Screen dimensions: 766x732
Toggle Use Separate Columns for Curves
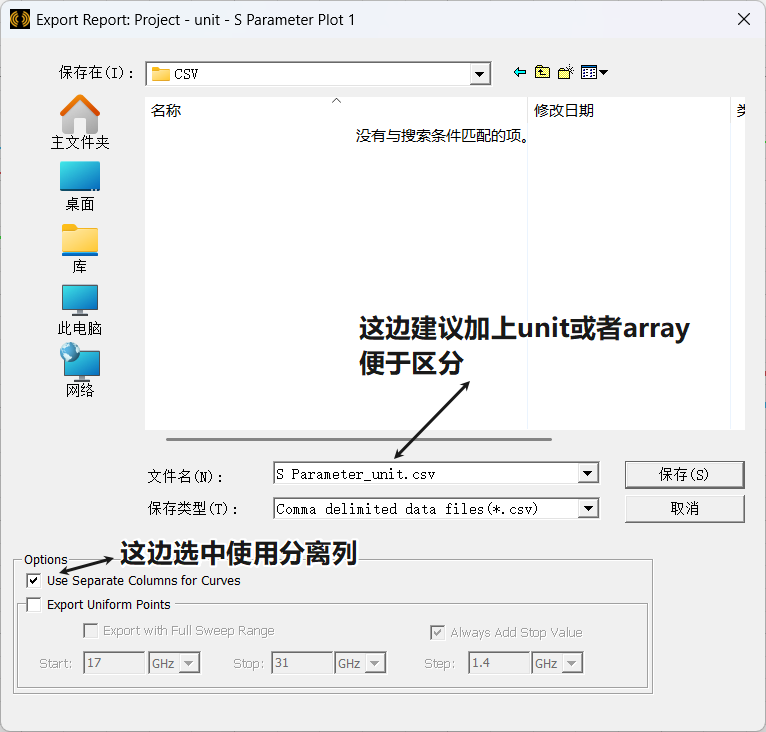tap(34, 581)
